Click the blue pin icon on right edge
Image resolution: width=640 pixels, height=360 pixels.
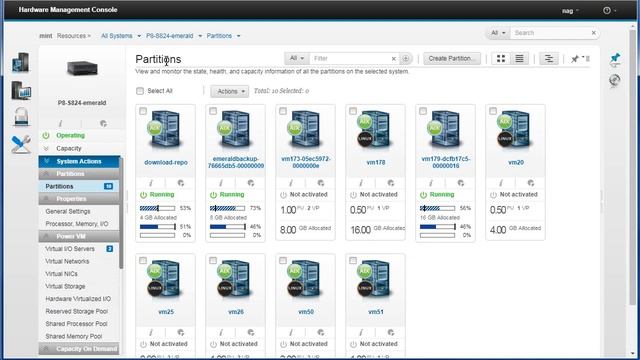(615, 59)
